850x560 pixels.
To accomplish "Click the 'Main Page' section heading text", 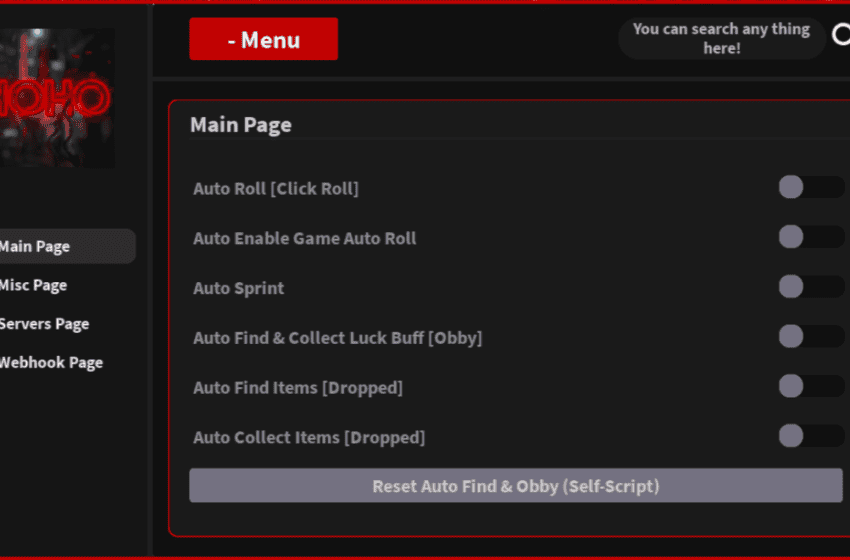I will (241, 125).
